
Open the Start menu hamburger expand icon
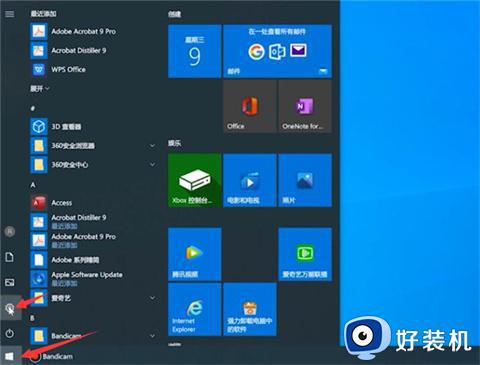pos(10,14)
